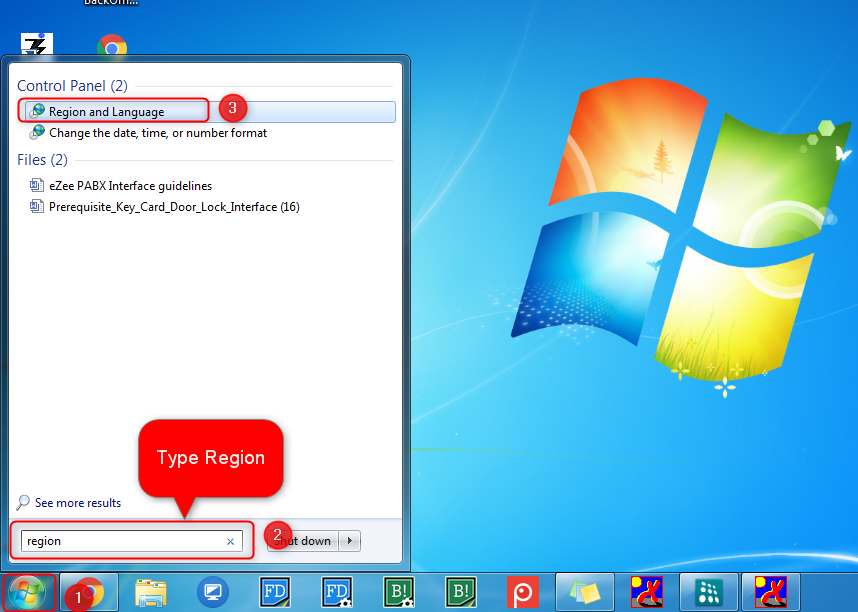This screenshot has width=858, height=612.
Task: Click the magnifier icon beside See more results
Action: 23,502
